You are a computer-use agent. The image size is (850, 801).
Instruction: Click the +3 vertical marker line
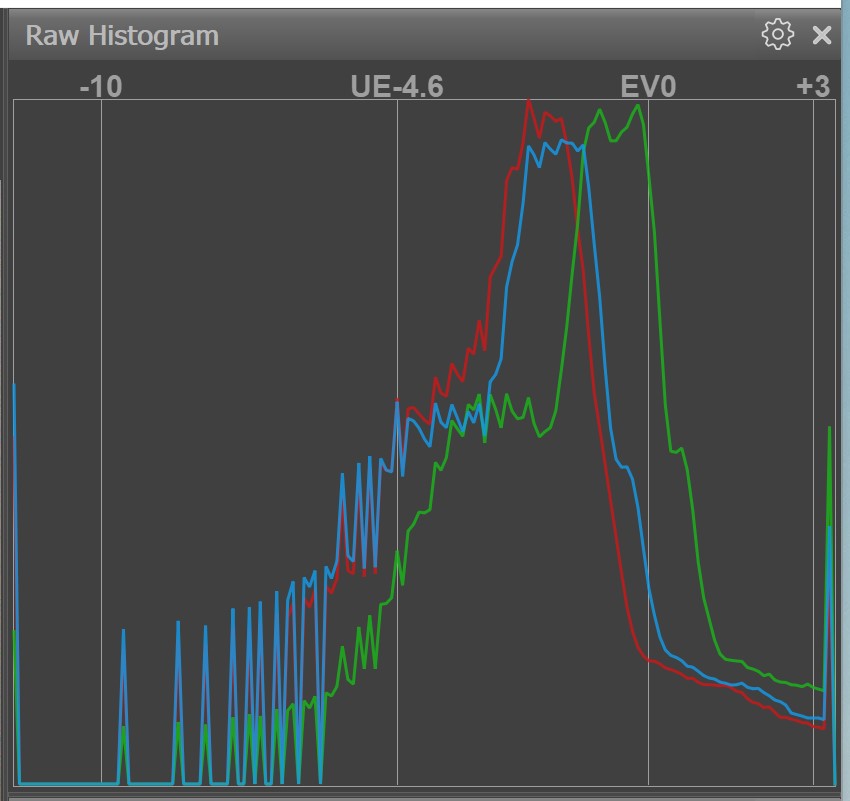[x=814, y=300]
